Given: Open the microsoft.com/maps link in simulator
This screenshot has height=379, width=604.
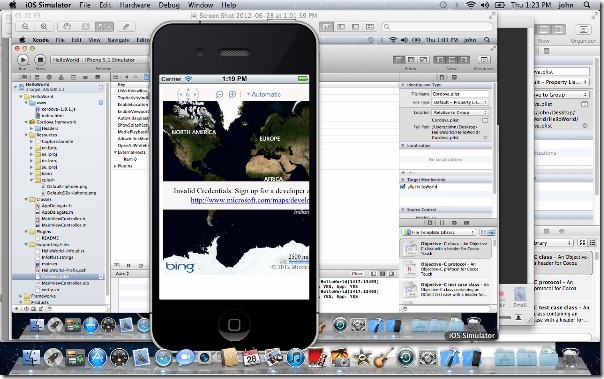Looking at the screenshot, I should coord(250,200).
